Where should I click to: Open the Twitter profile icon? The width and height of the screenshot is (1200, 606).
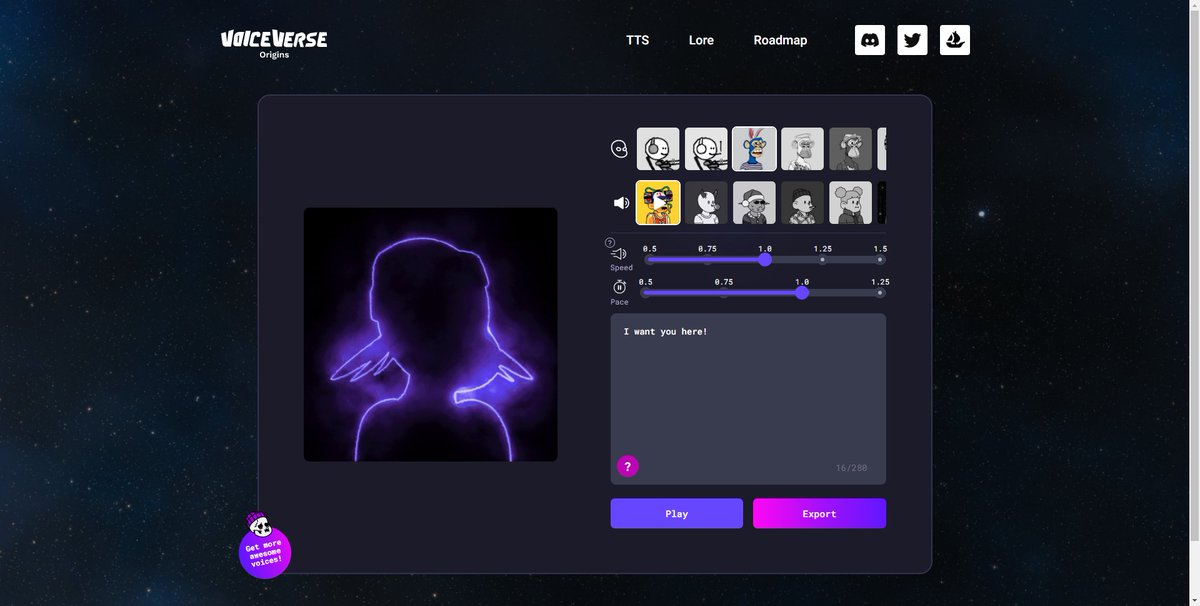(x=912, y=40)
